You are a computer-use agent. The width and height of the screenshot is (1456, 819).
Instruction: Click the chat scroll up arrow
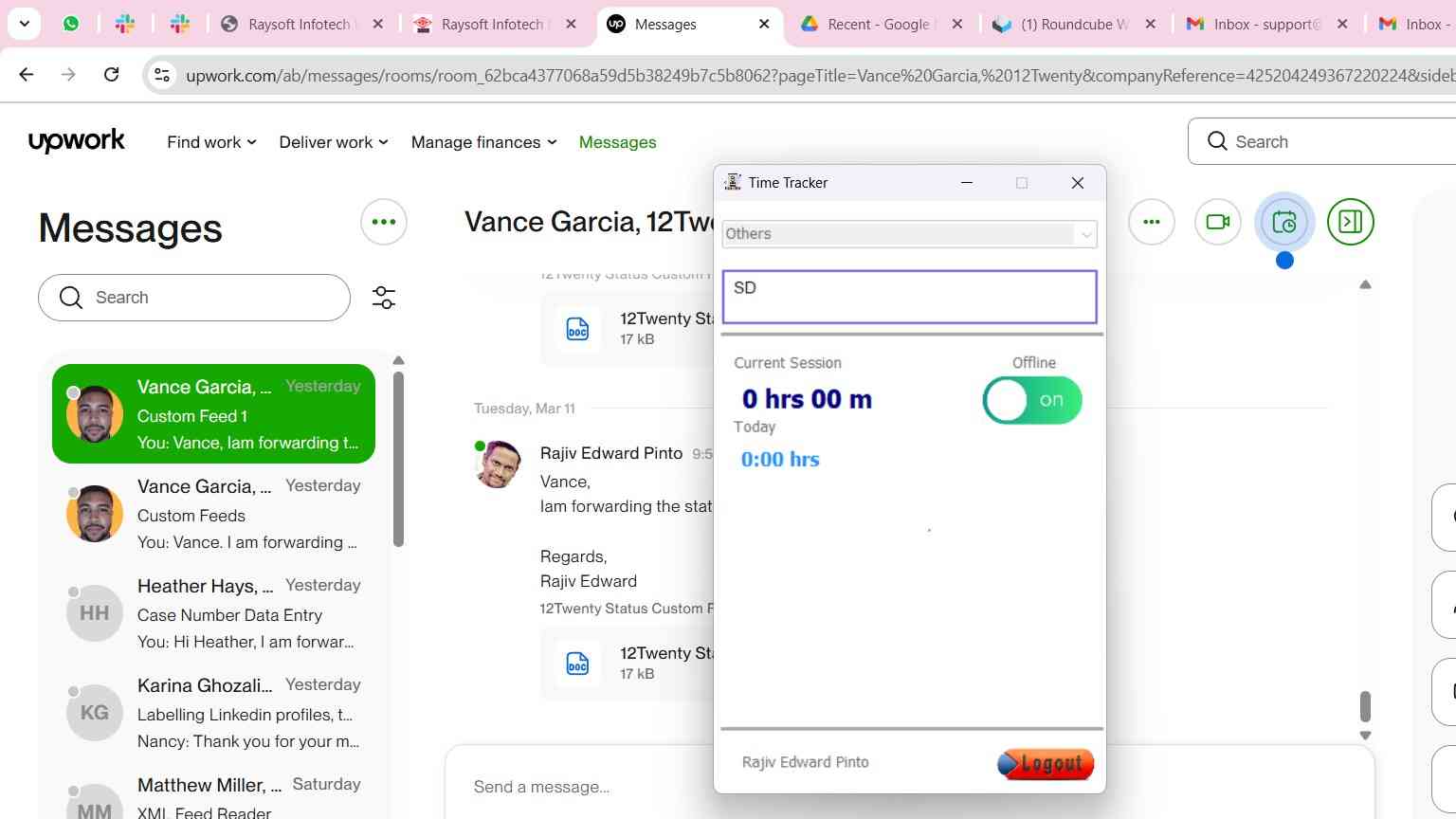point(1365,284)
